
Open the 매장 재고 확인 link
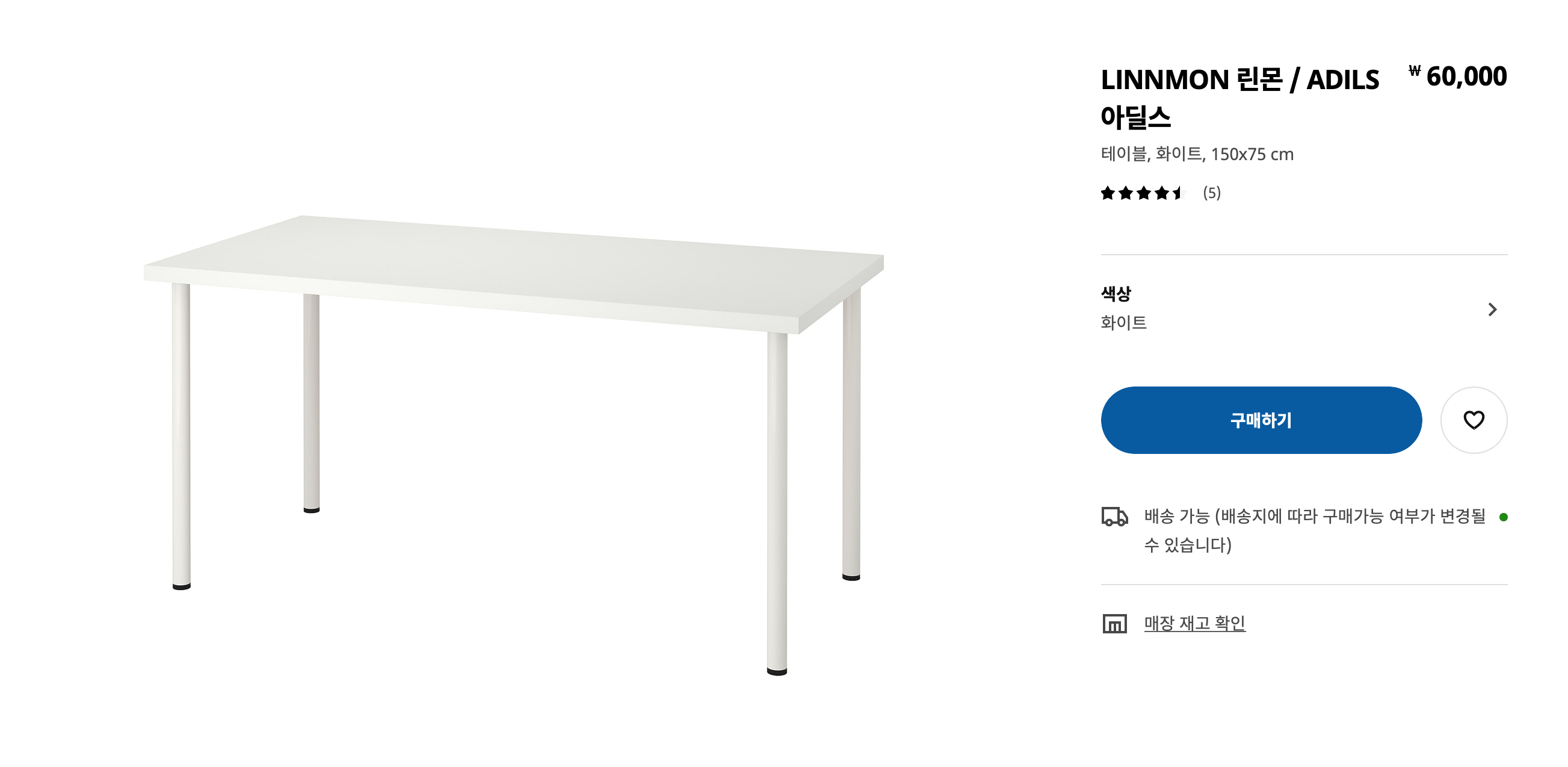[x=1194, y=623]
